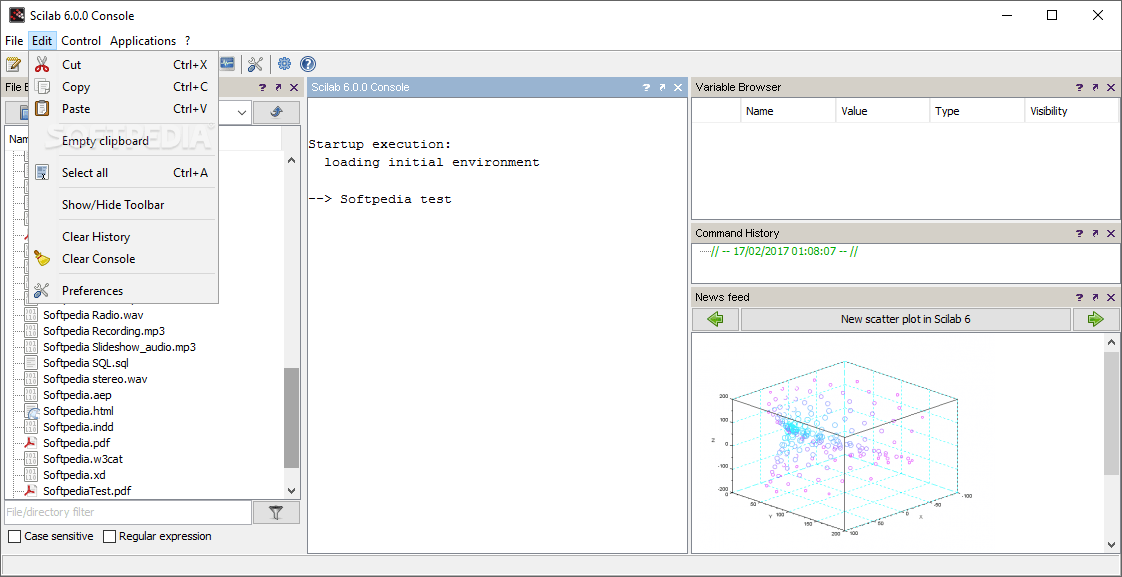Choose Clear Console from Edit menu
This screenshot has height=577, width=1122.
123,258
